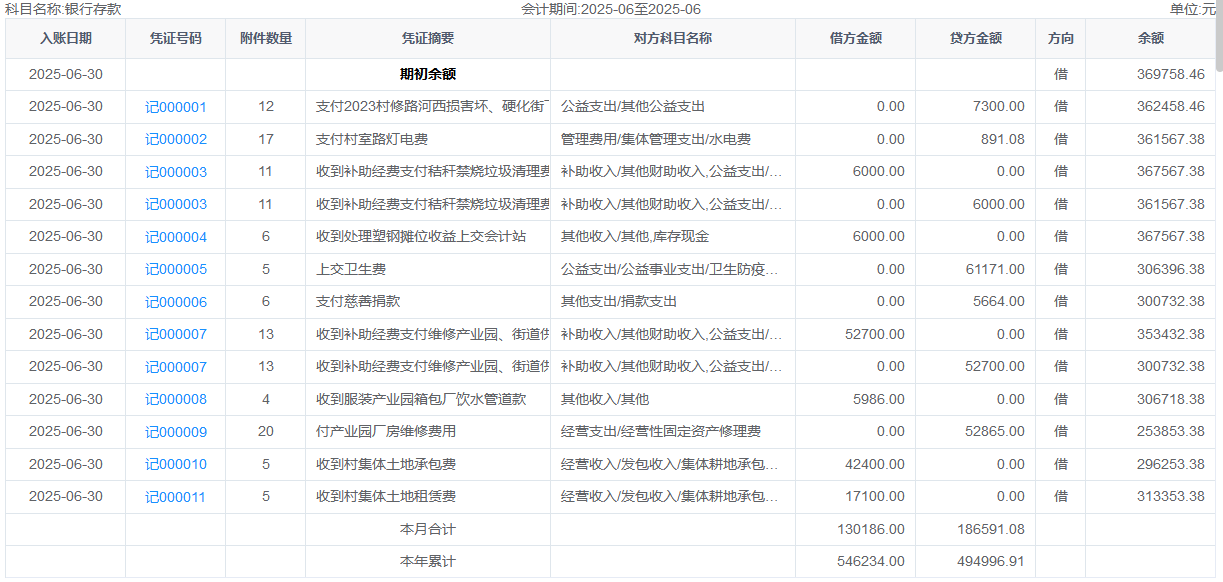Open voucher link 记000001
1223x582 pixels.
tap(175, 107)
